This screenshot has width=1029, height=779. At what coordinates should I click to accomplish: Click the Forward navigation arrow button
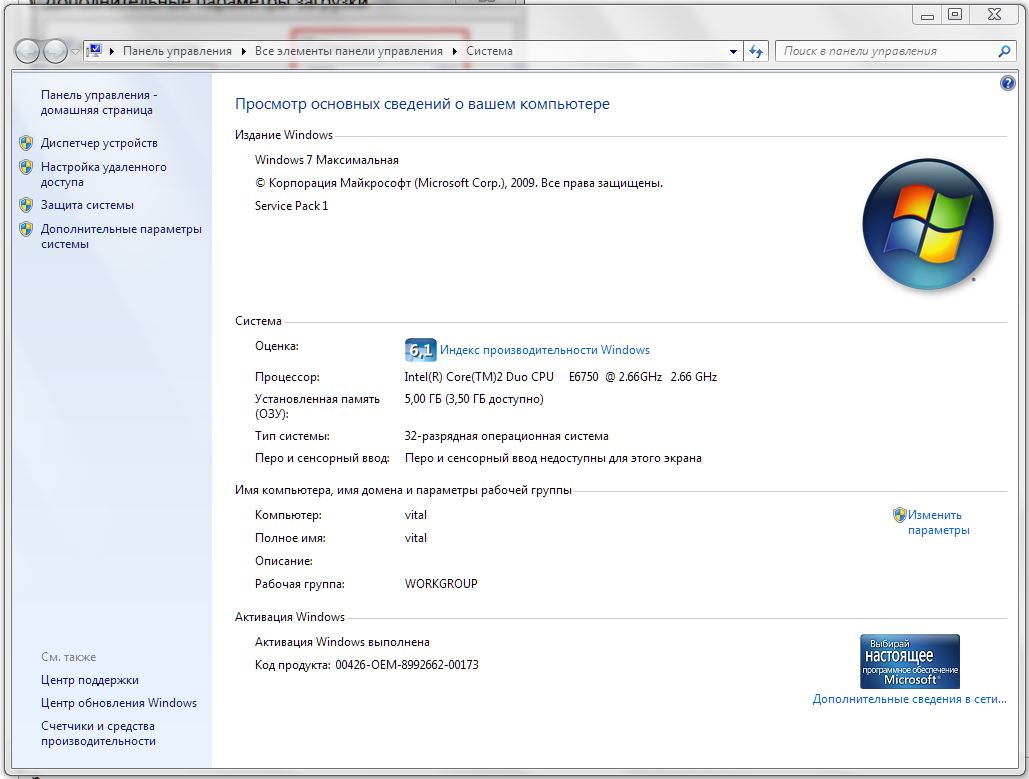54,51
